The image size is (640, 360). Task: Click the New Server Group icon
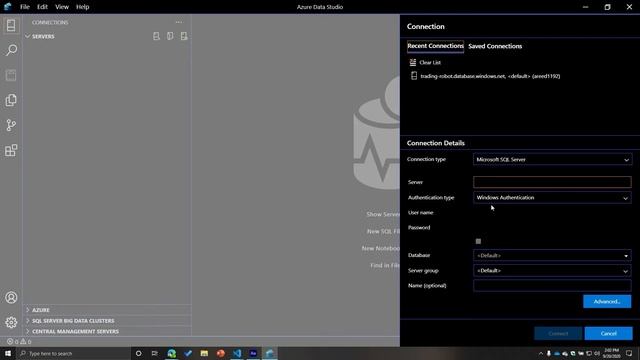[170, 36]
